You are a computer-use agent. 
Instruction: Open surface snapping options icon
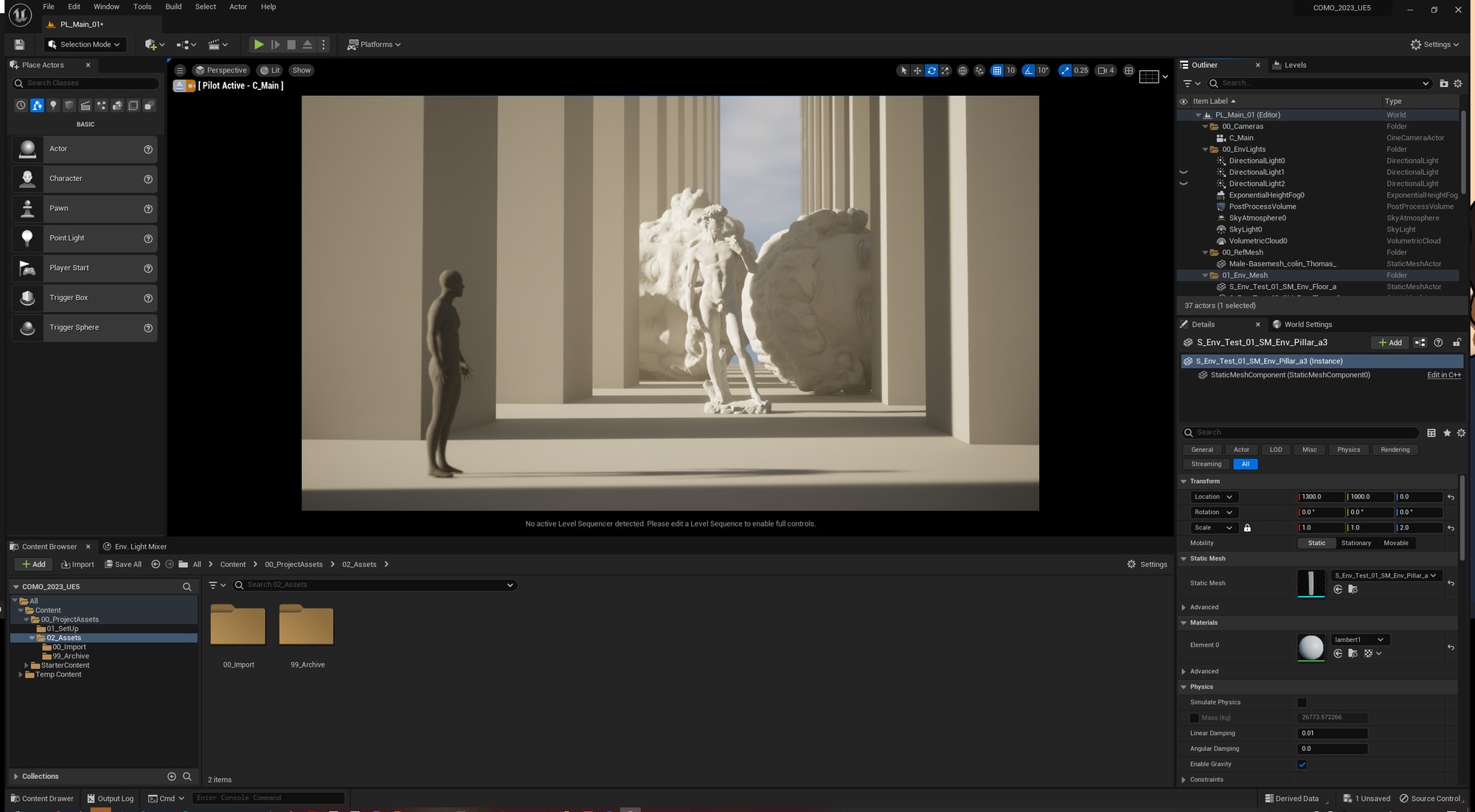979,71
